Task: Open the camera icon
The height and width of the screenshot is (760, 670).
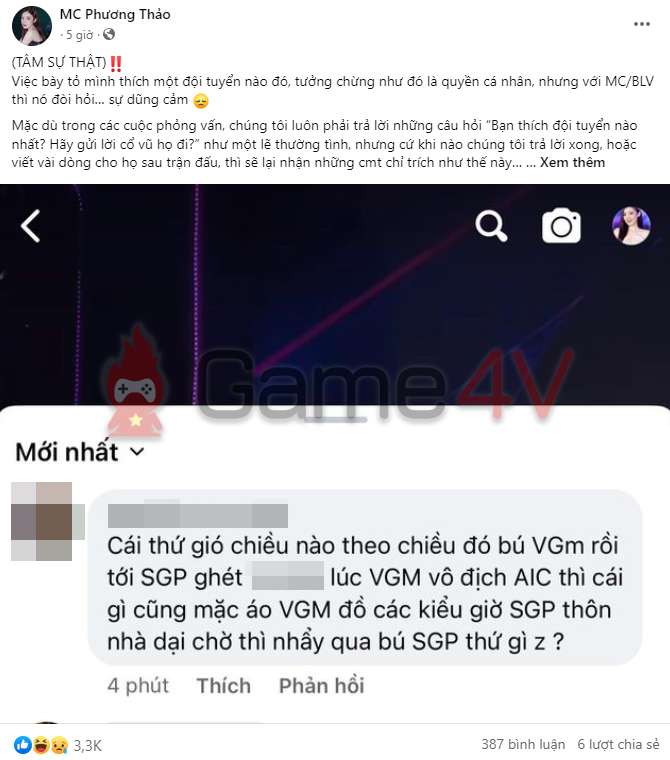Action: [x=561, y=226]
